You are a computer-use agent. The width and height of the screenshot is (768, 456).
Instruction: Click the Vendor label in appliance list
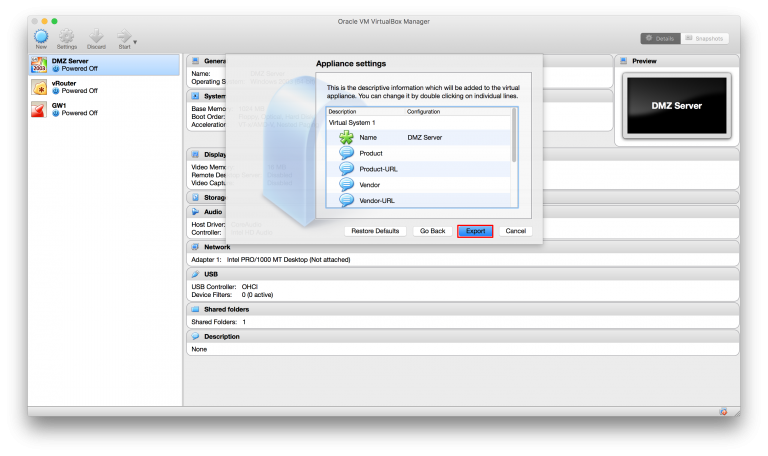click(x=369, y=185)
